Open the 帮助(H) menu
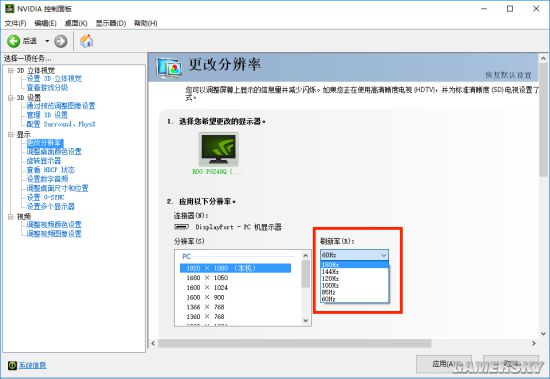550x379 pixels. 146,23
